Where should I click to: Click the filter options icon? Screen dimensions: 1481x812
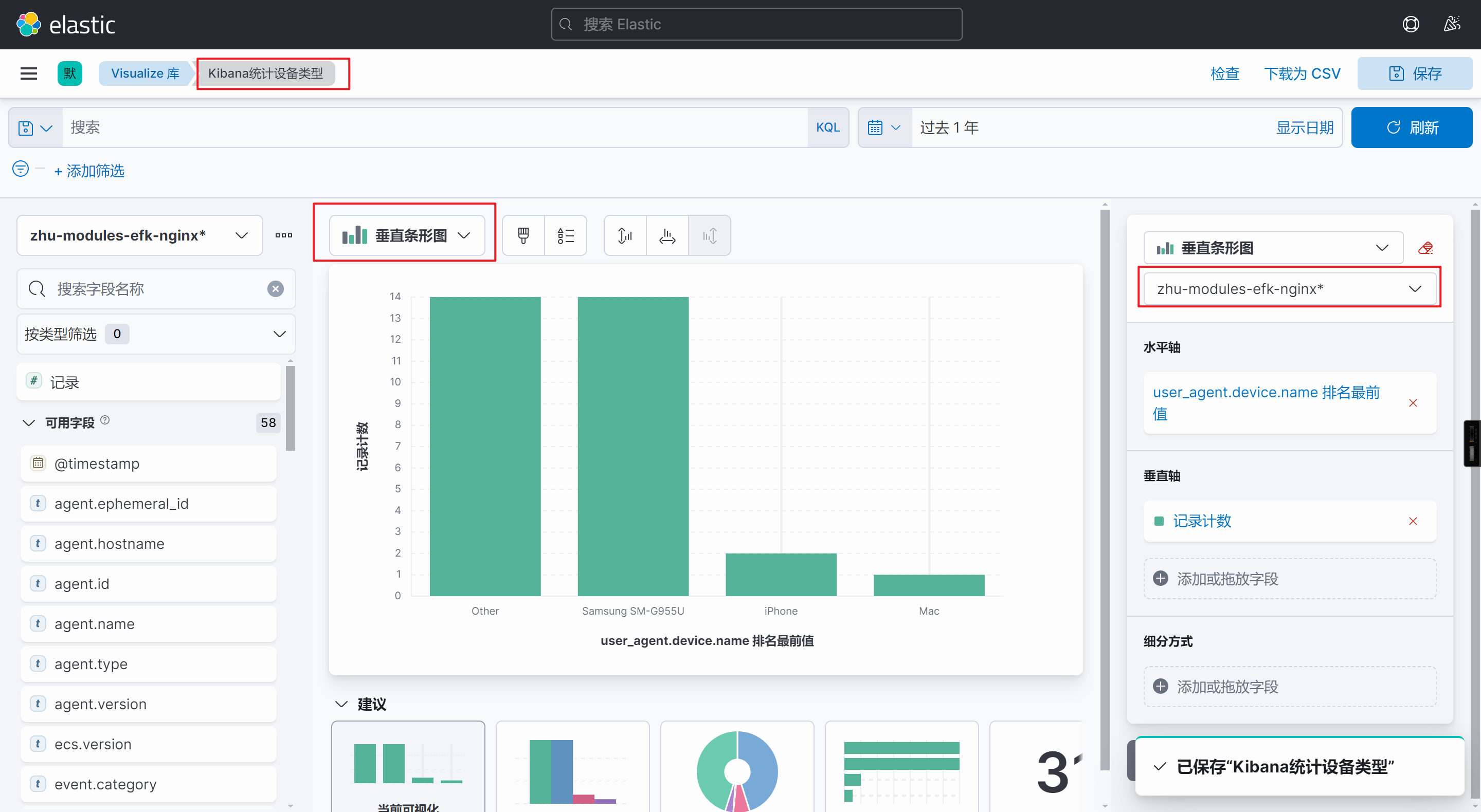click(x=21, y=169)
